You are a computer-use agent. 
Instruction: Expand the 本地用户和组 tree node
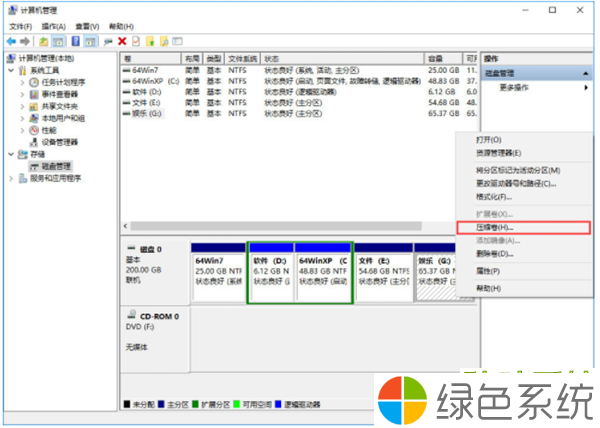point(22,118)
